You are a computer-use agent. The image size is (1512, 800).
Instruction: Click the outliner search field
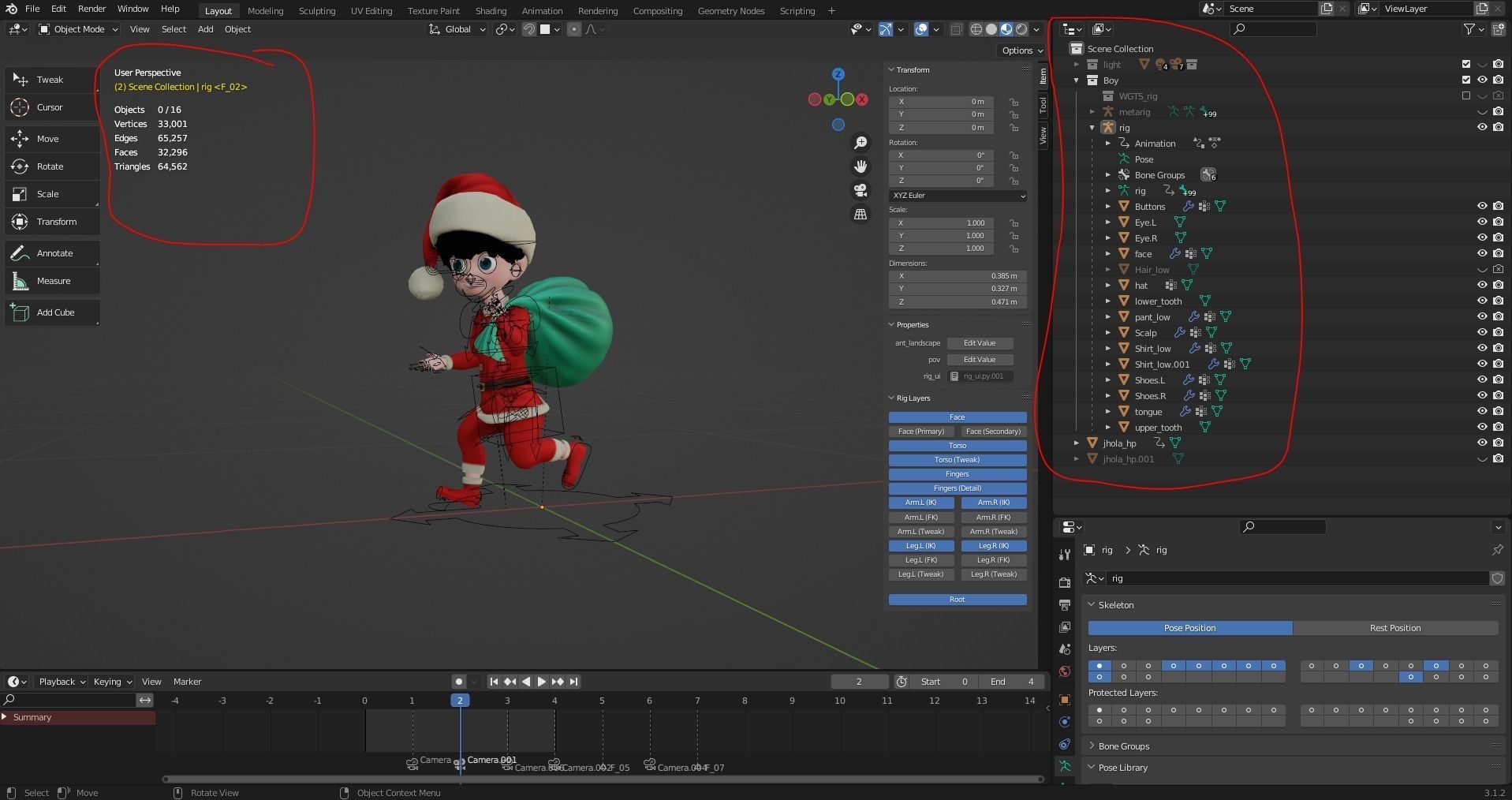coord(1273,29)
